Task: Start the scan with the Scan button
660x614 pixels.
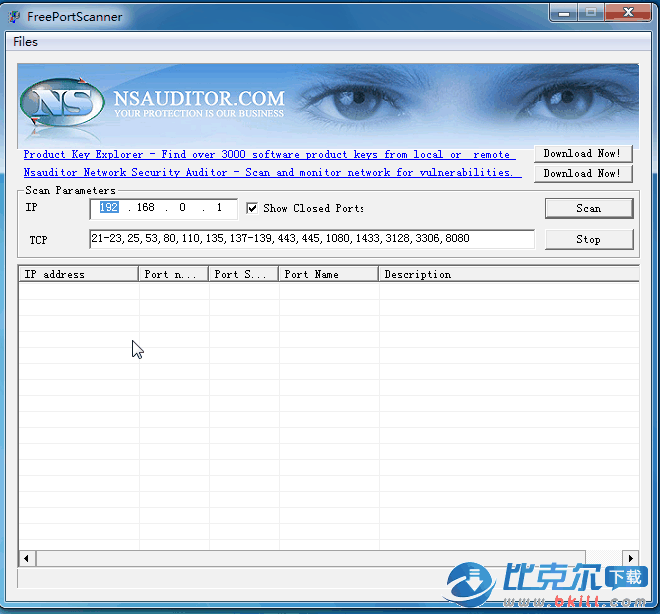Action: click(588, 208)
